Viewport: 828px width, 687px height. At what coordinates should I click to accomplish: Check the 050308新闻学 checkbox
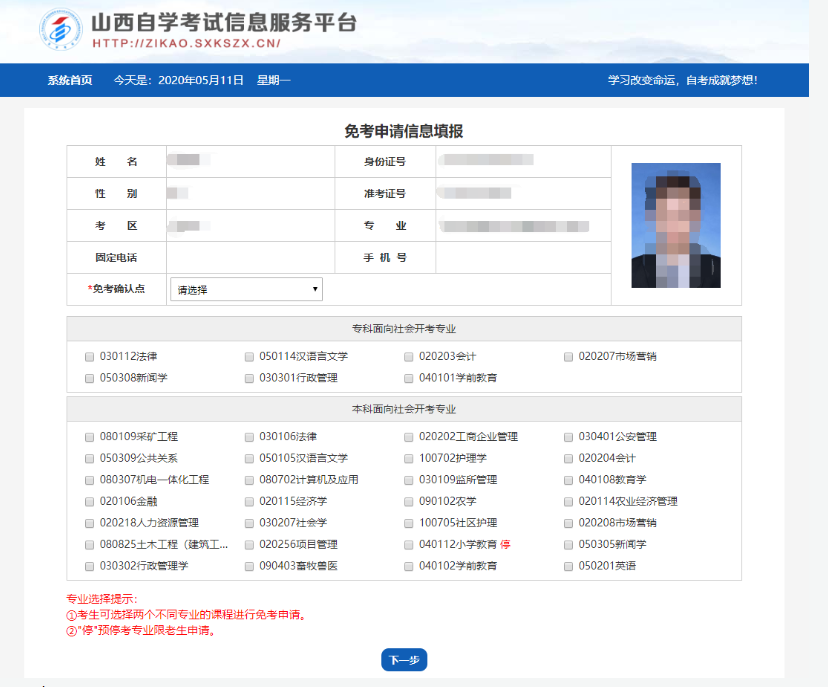89,379
